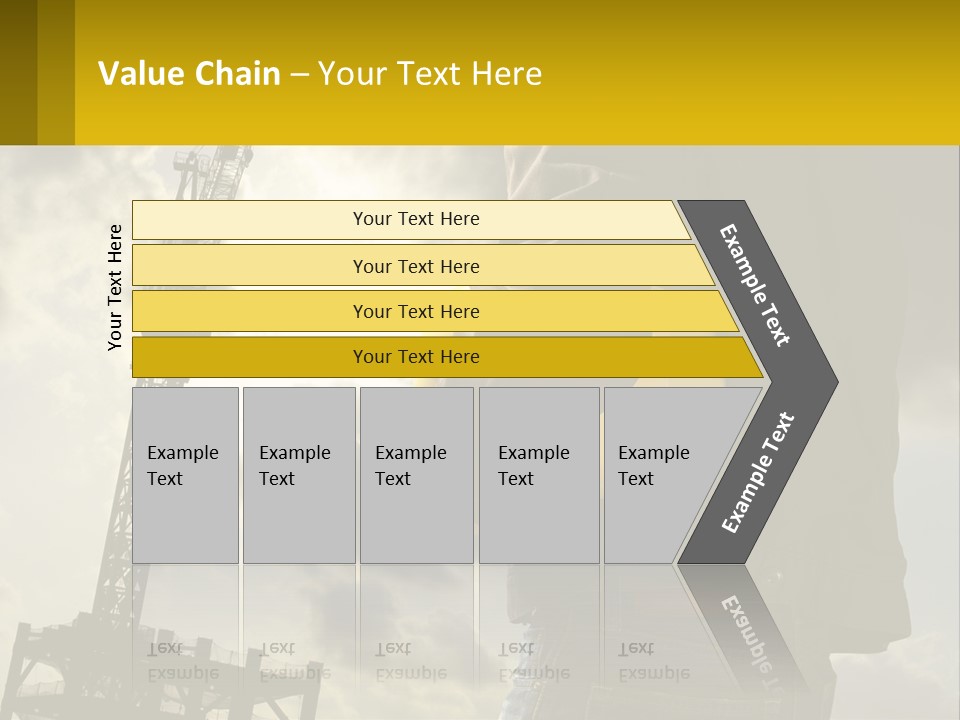This screenshot has width=960, height=720.
Task: Click the "Your Text Here" part of the slide title
Action: 430,74
